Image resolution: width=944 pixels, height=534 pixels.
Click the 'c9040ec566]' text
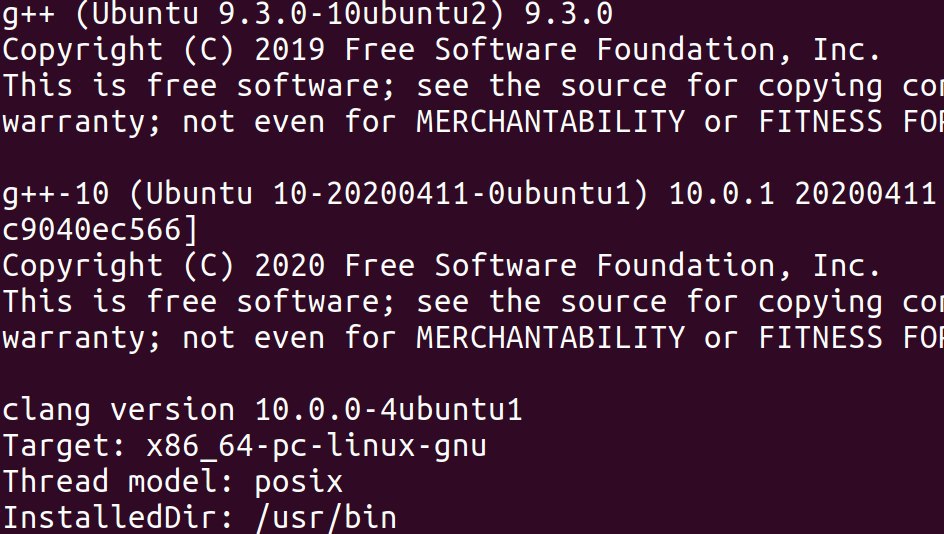pyautogui.click(x=100, y=230)
